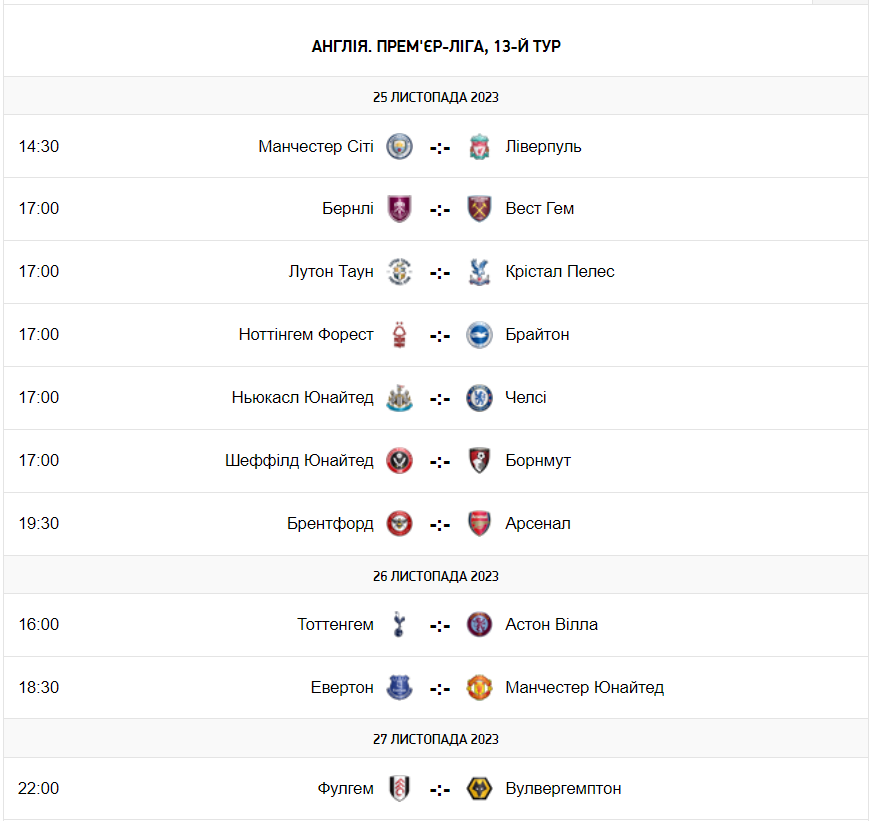
Task: Click the Manchester City club crest
Action: [399, 146]
